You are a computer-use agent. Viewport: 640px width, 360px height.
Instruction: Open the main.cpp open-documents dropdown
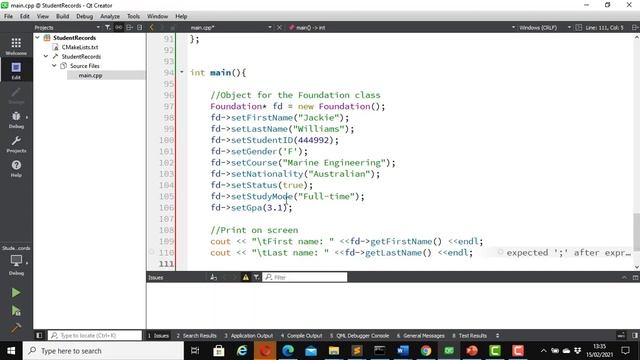coord(231,27)
